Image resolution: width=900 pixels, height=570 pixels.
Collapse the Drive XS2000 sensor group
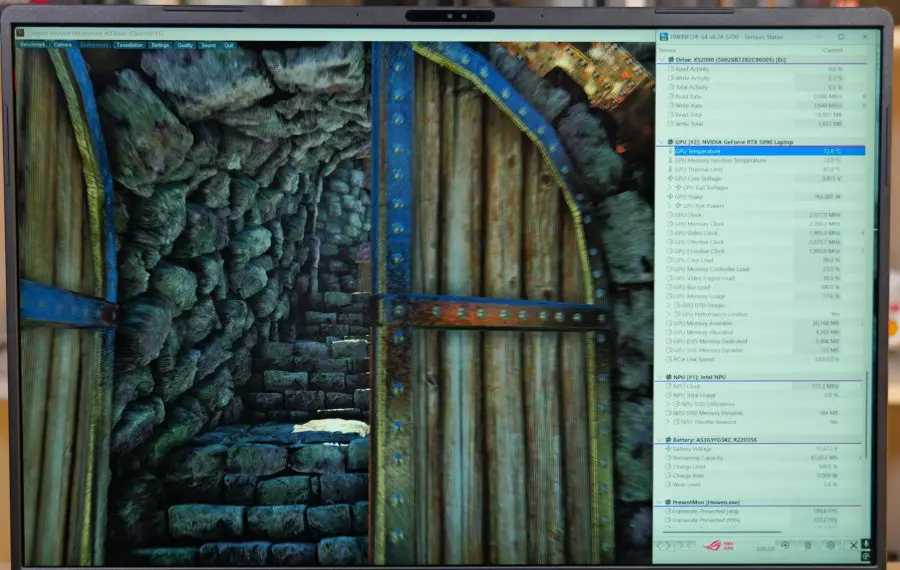pyautogui.click(x=662, y=59)
